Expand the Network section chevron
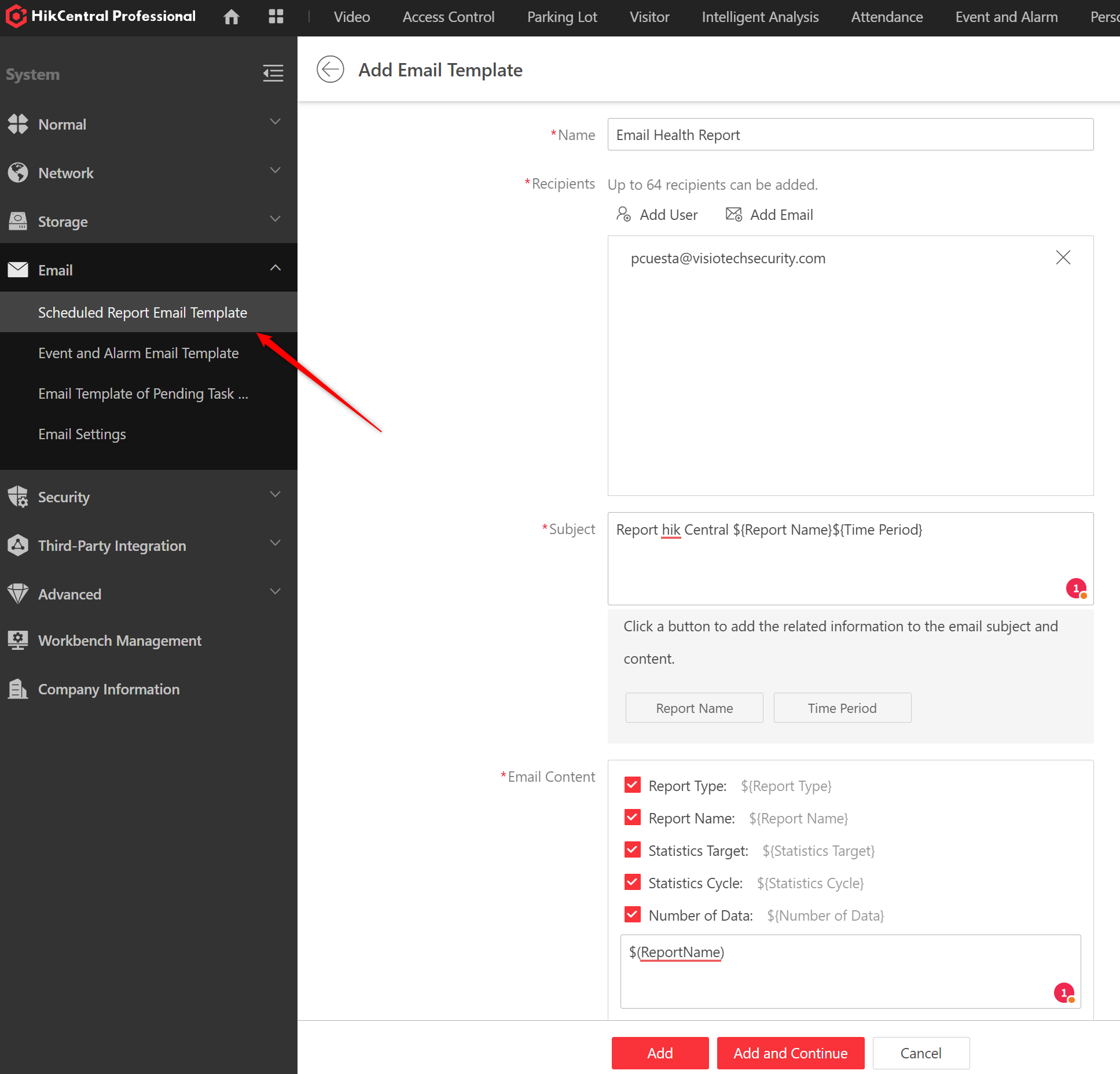This screenshot has width=1120, height=1074. pos(276,170)
